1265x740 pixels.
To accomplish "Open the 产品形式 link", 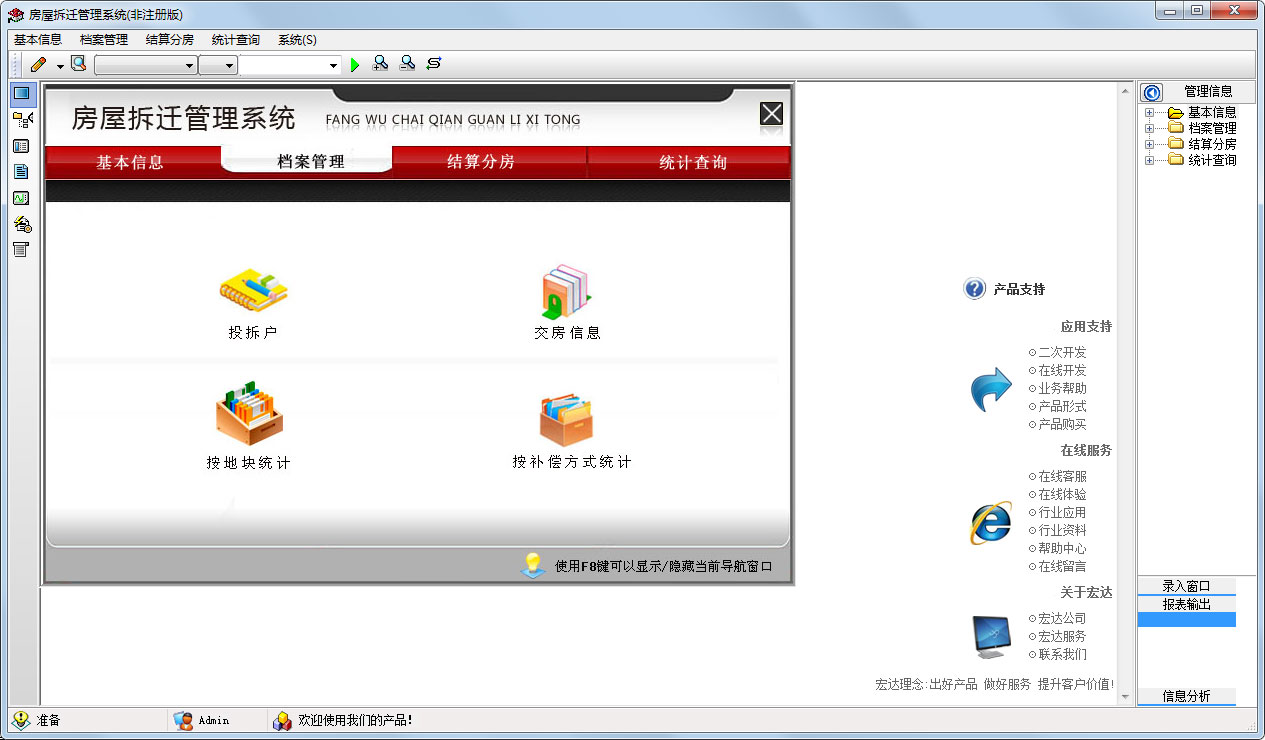I will coord(1062,406).
